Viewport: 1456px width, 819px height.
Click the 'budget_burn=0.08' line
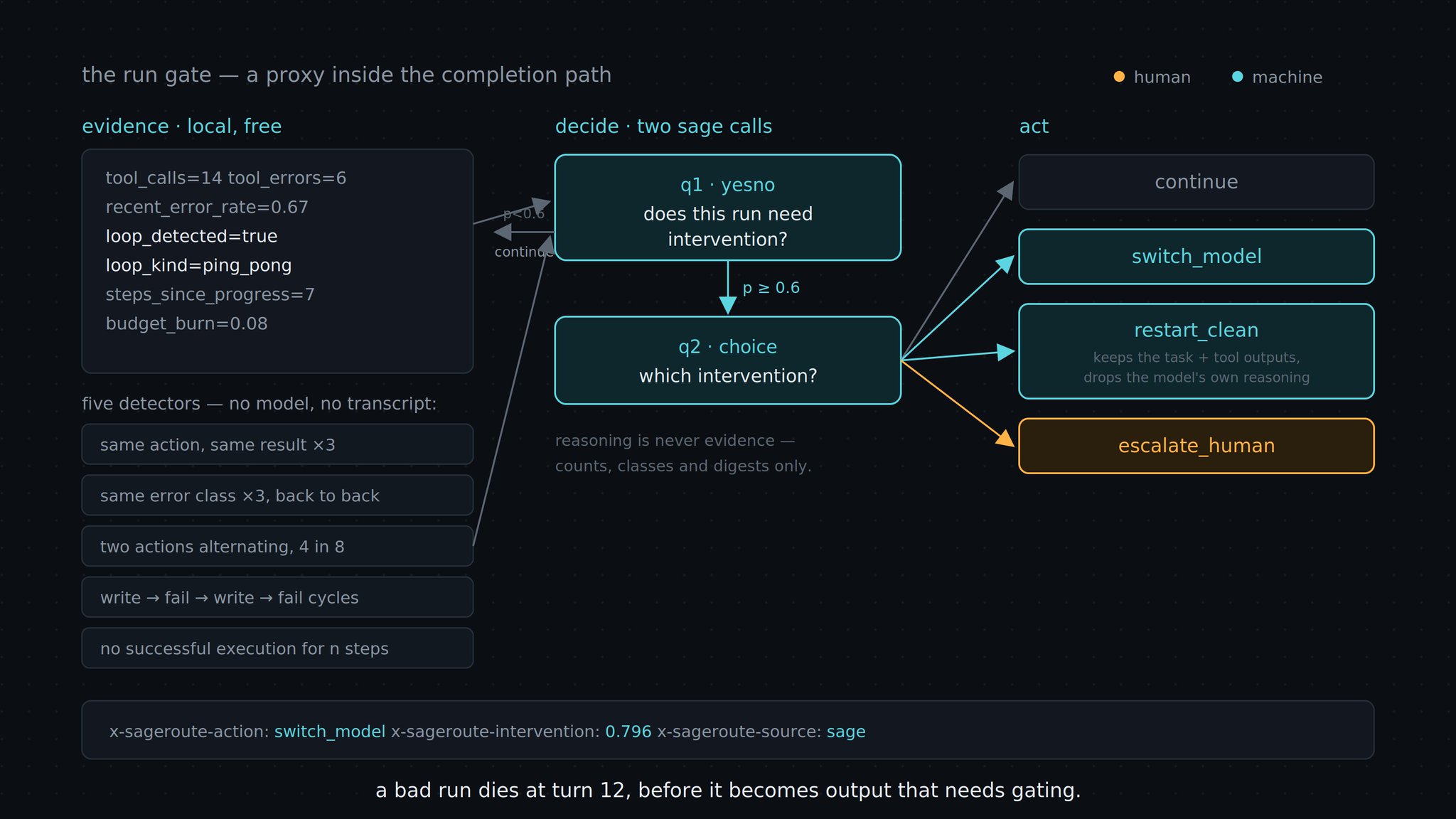pos(186,324)
